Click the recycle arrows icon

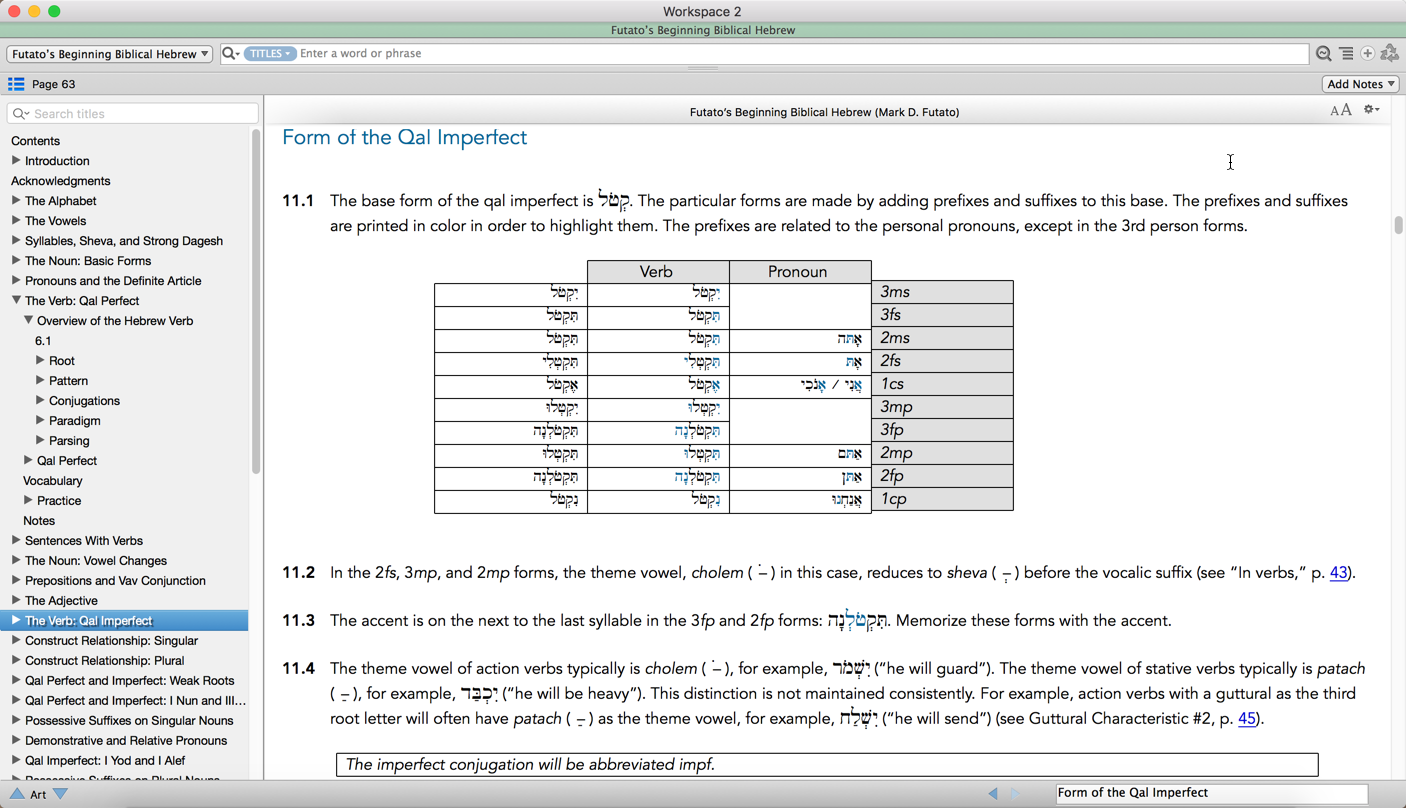[x=1390, y=54]
